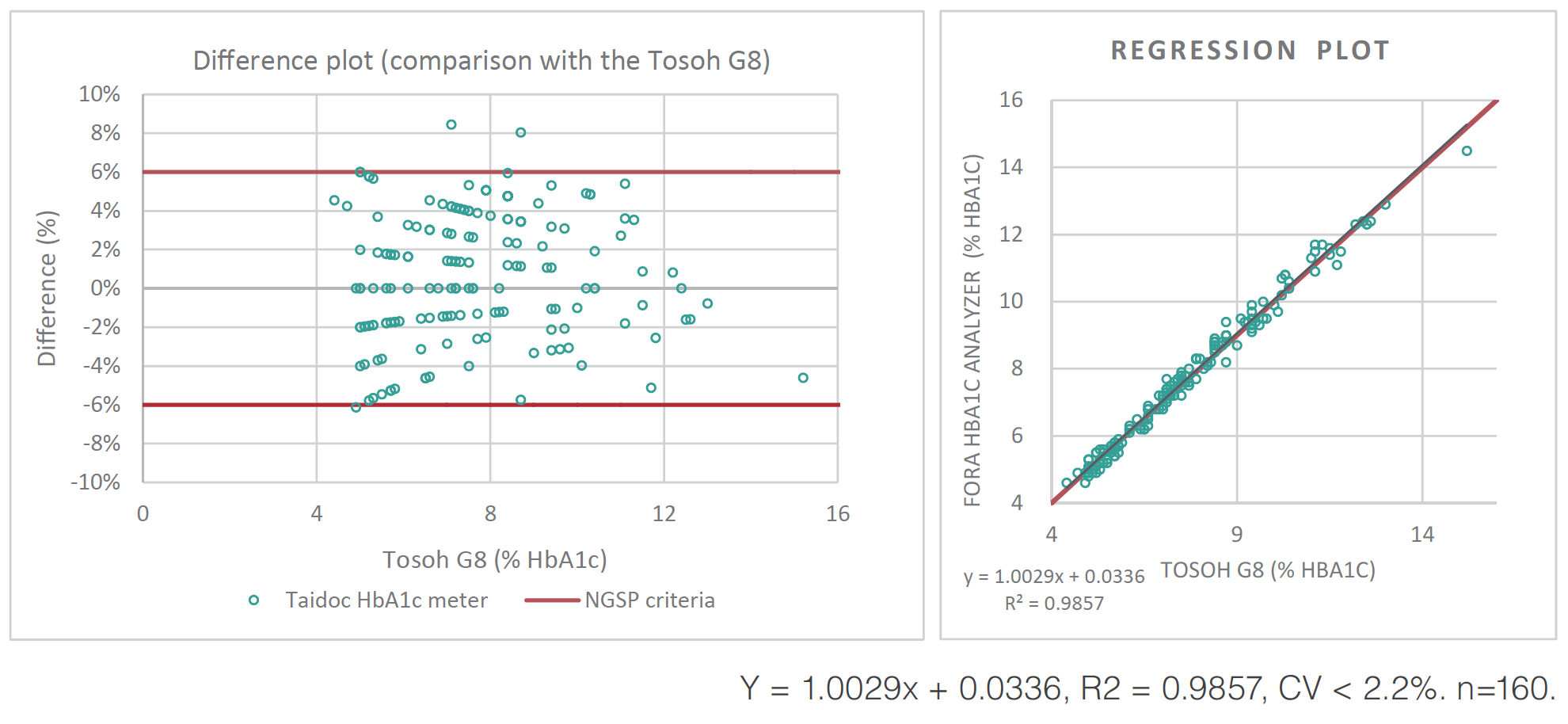This screenshot has height=724, width=1568.
Task: Click the highest data point above 8% difference
Action: pos(451,124)
